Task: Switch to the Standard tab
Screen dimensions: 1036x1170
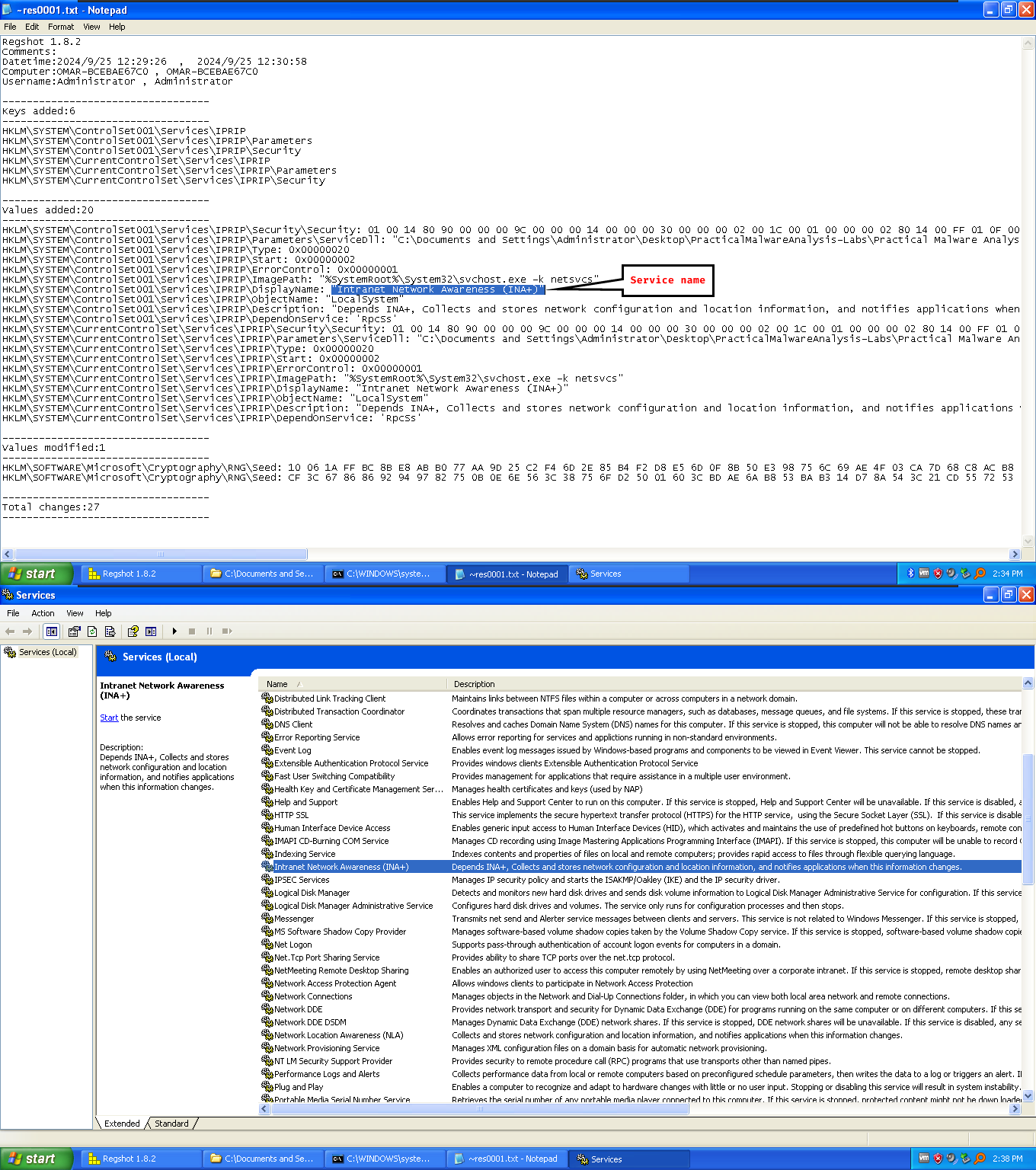Action: coord(171,1124)
